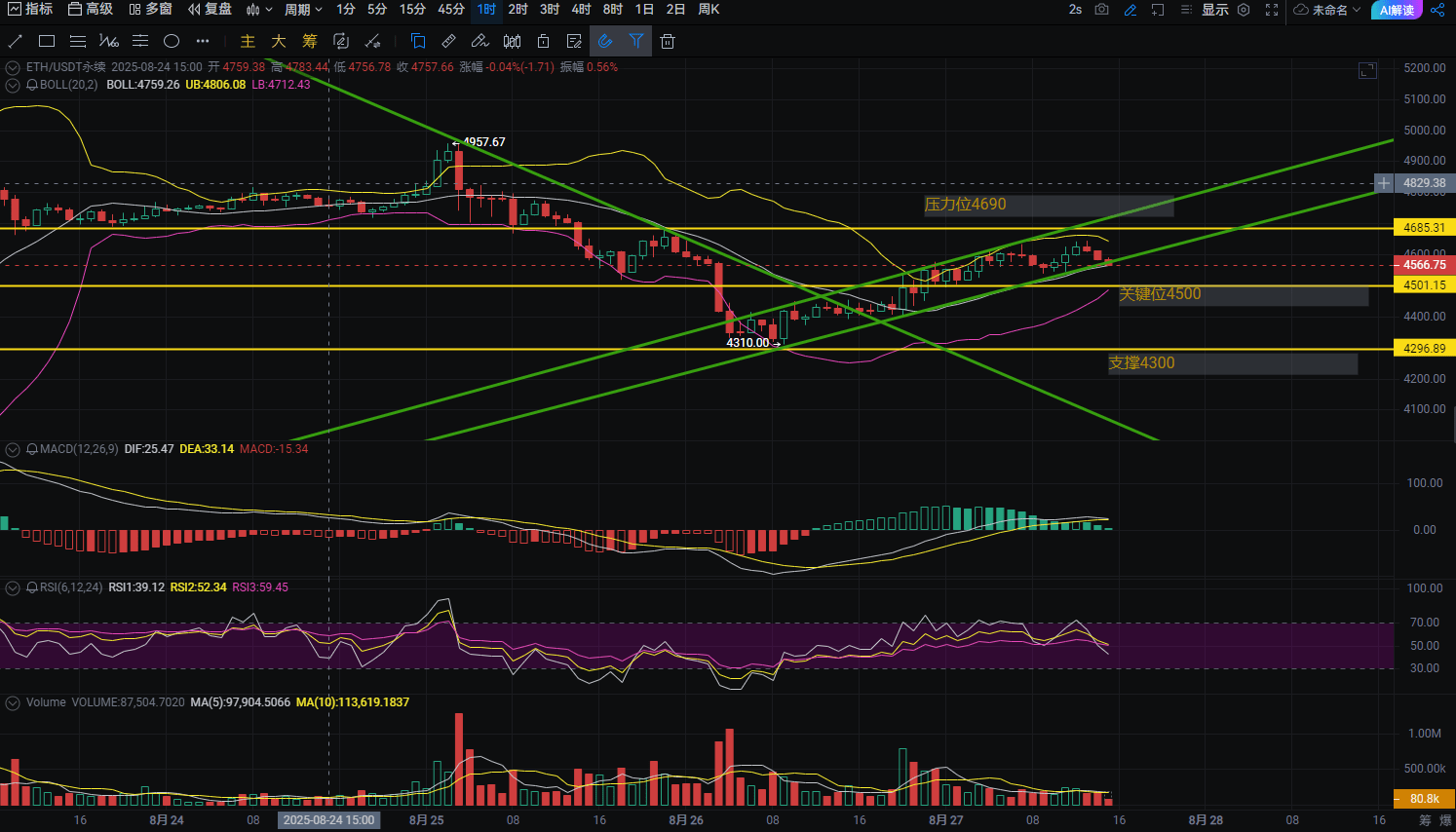The width and height of the screenshot is (1456, 832).
Task: Collapse the ETH/USDT main chart legend
Action: tap(13, 67)
